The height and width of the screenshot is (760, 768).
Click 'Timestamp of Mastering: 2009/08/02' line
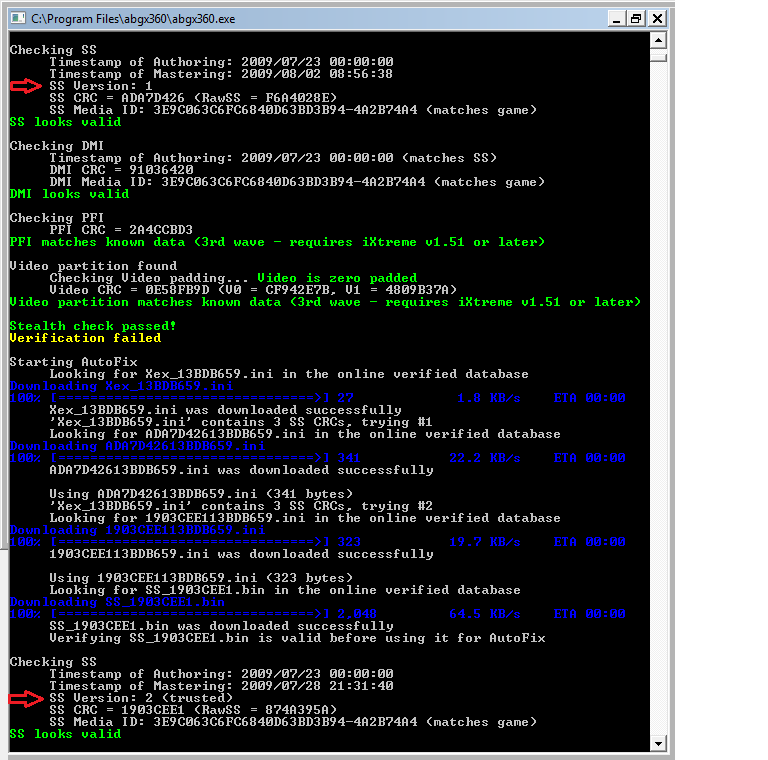(221, 74)
